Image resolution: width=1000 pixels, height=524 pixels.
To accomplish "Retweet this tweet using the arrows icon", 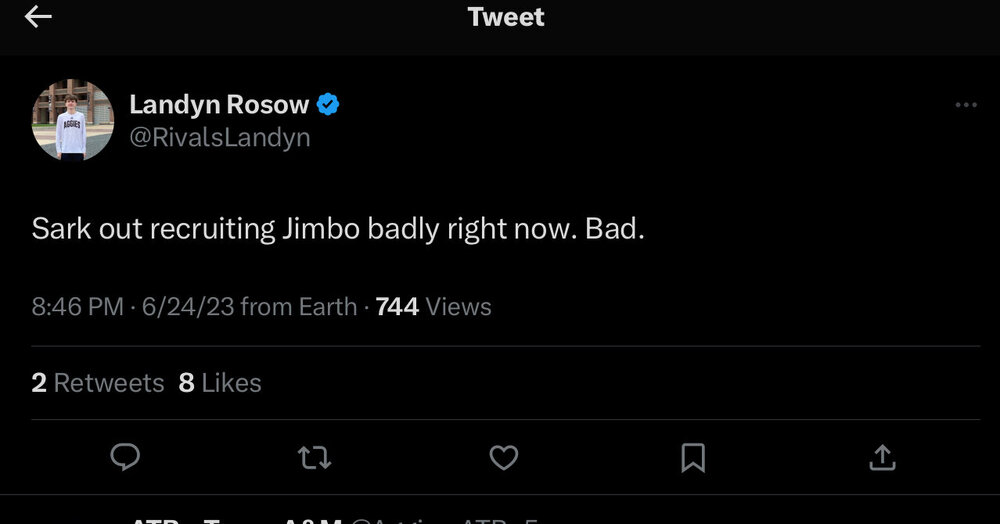I will (x=314, y=457).
